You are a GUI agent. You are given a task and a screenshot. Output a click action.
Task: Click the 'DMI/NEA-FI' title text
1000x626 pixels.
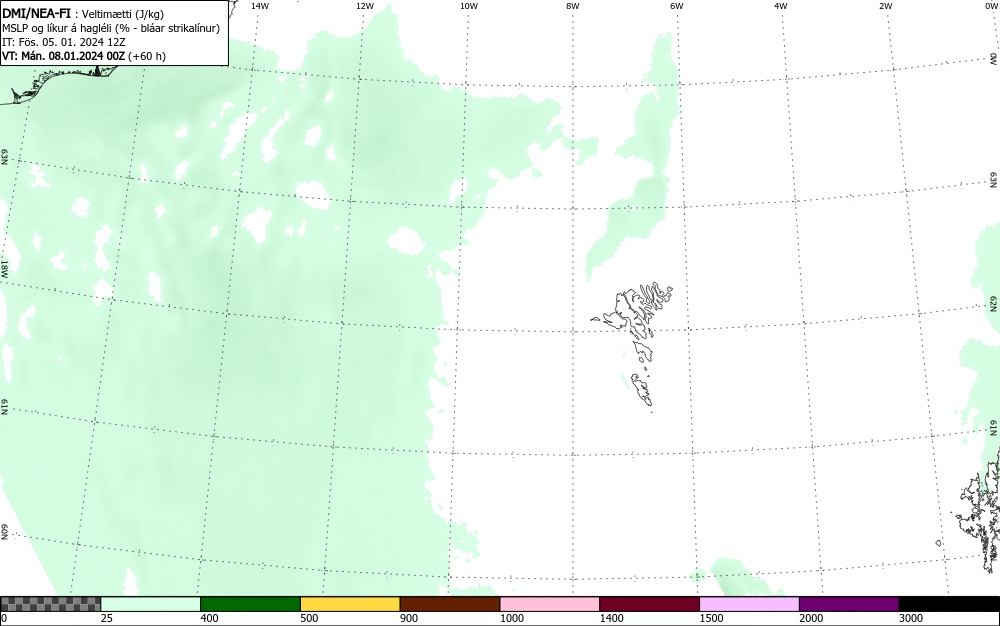[36, 13]
